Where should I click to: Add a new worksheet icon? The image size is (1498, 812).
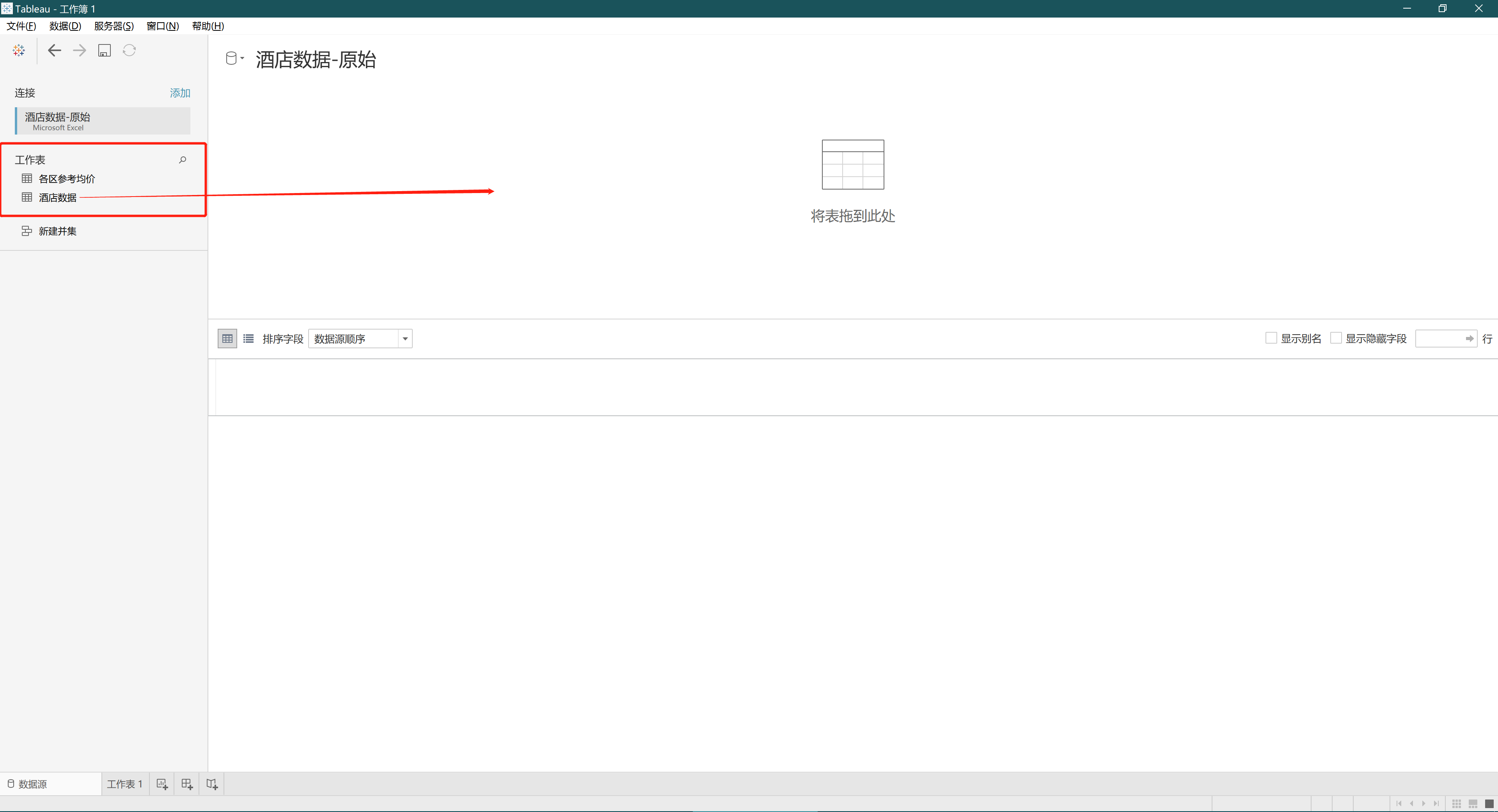(x=162, y=784)
